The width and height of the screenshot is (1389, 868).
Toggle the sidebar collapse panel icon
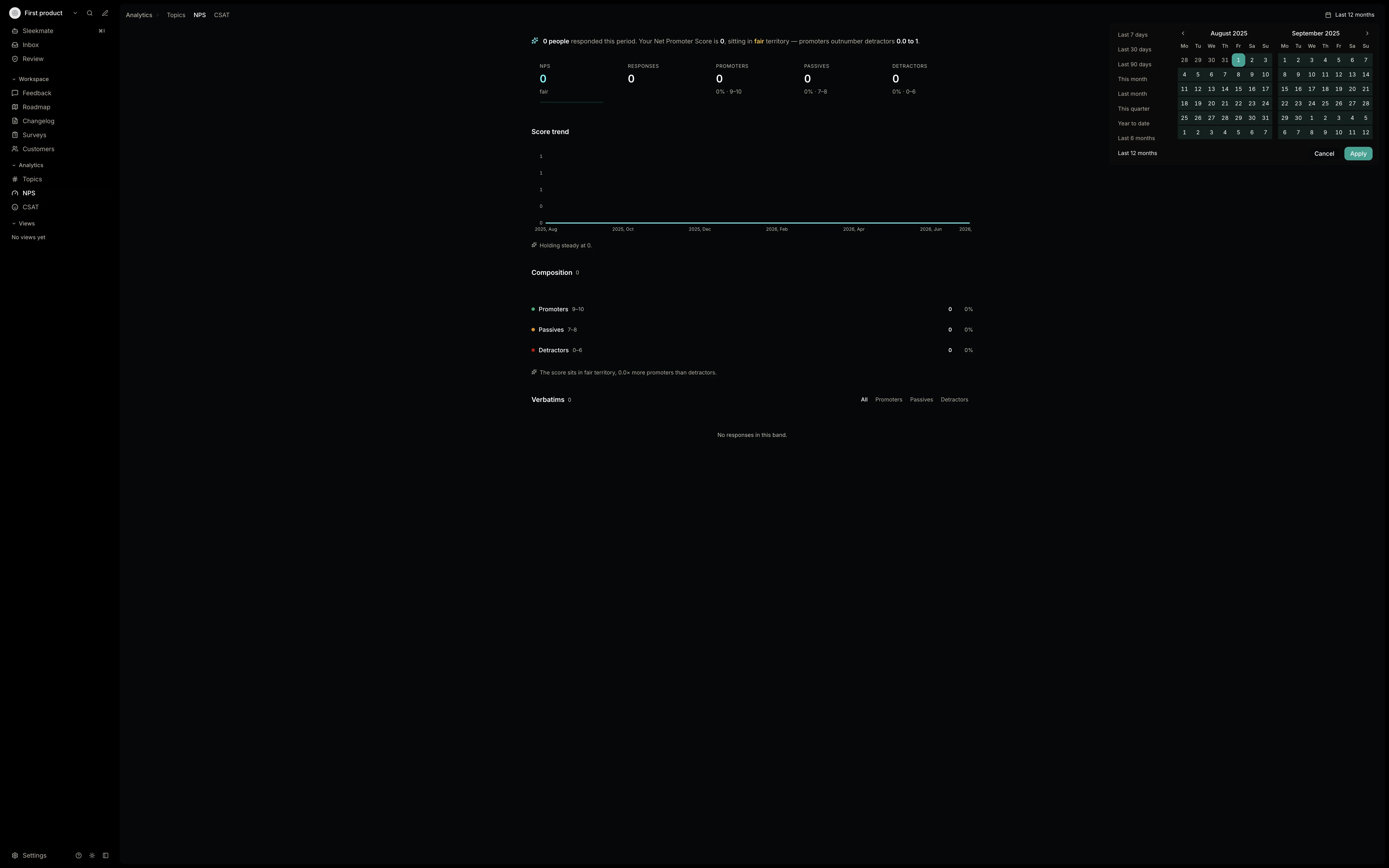pos(106,855)
